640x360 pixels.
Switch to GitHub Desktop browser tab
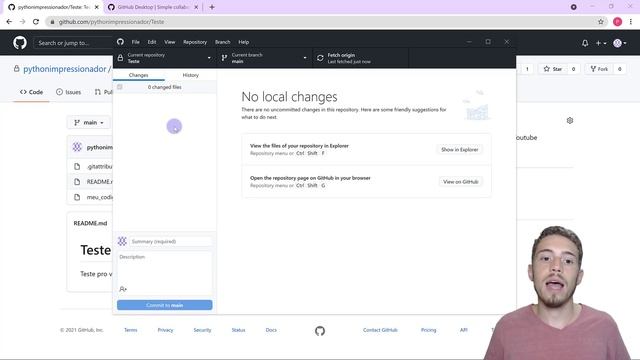click(153, 7)
